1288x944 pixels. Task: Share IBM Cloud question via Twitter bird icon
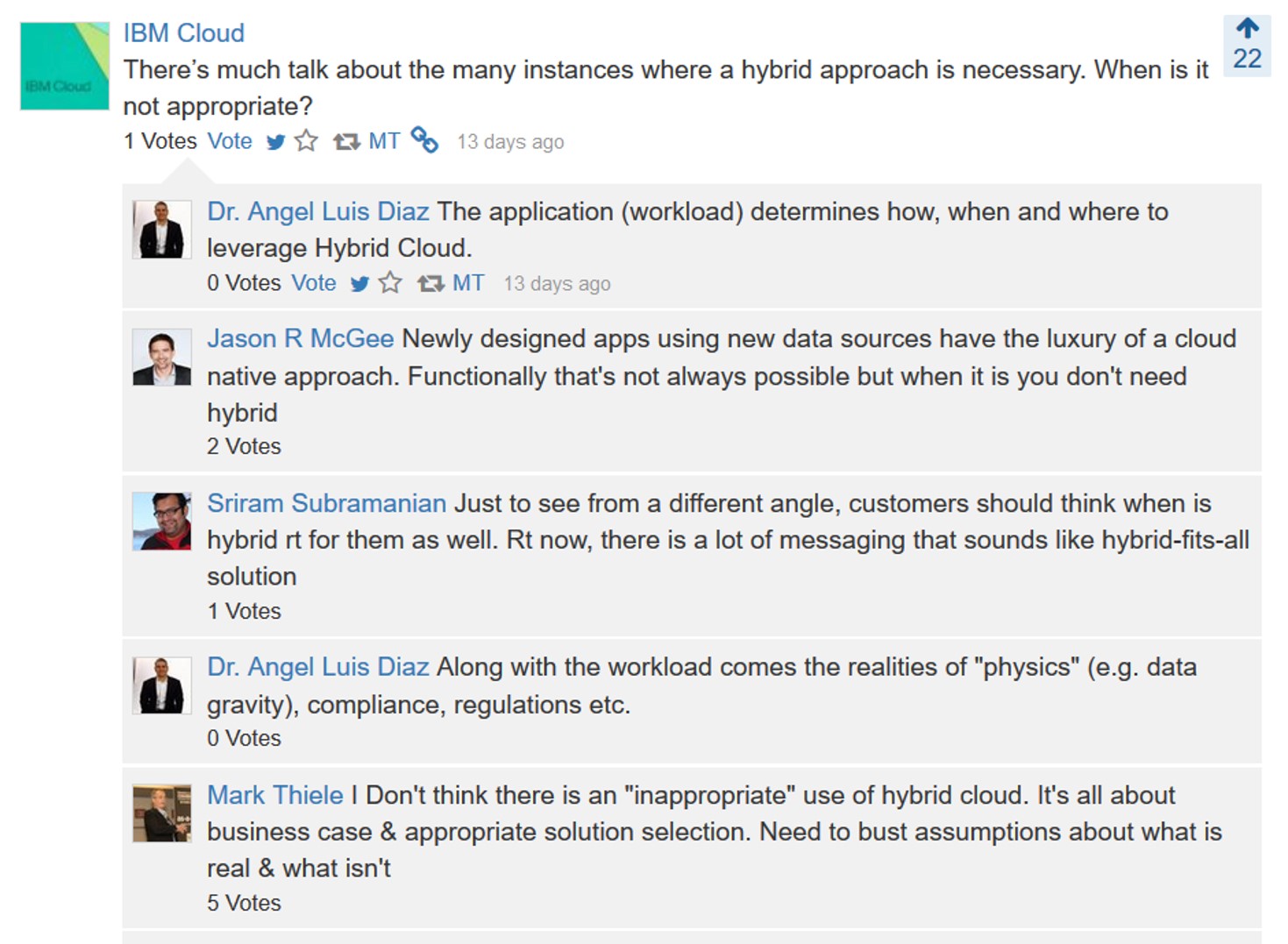(275, 142)
